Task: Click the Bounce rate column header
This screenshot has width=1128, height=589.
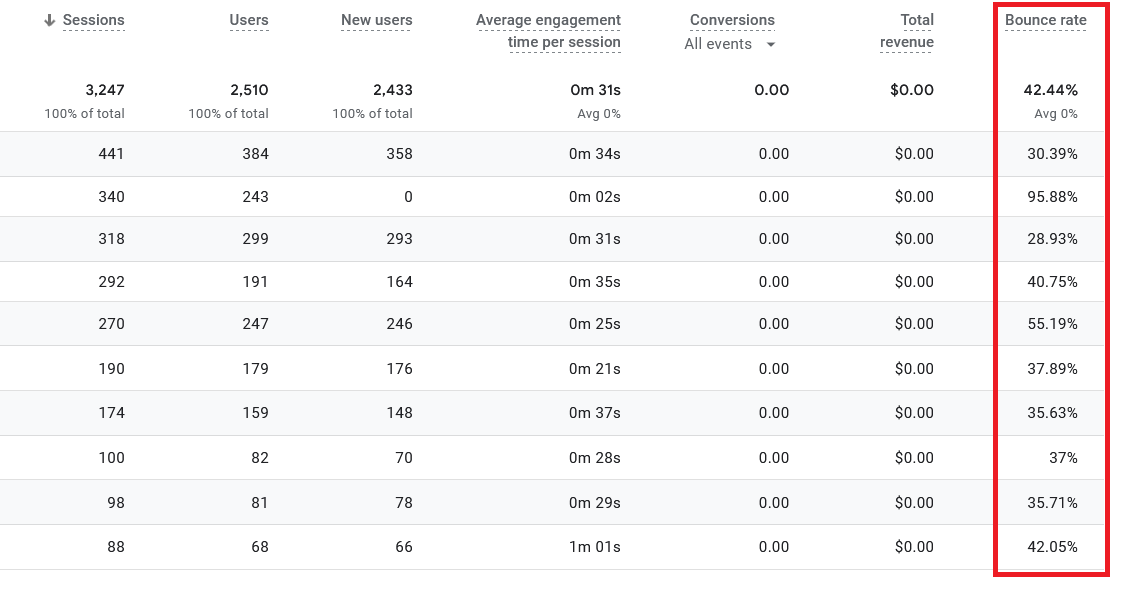Action: 1045,21
